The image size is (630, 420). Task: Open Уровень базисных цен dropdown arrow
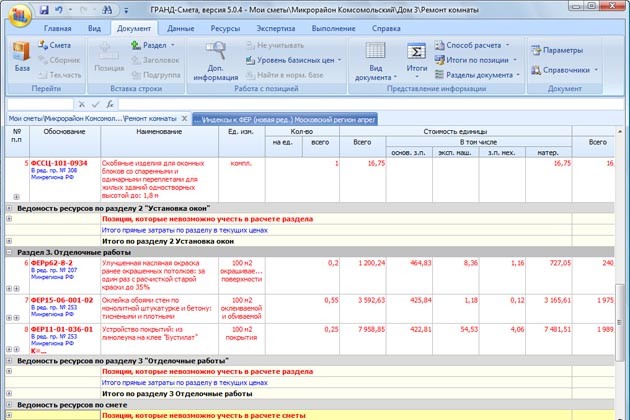(x=340, y=60)
